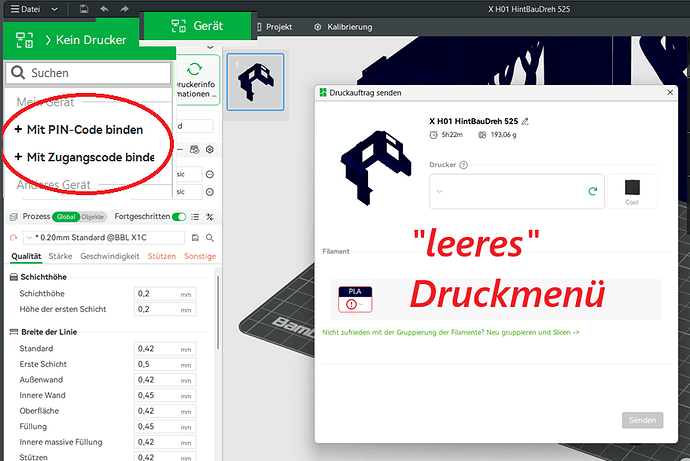The width and height of the screenshot is (690, 461).
Task: Switch to the Kalibrierung tab
Action: click(x=343, y=27)
